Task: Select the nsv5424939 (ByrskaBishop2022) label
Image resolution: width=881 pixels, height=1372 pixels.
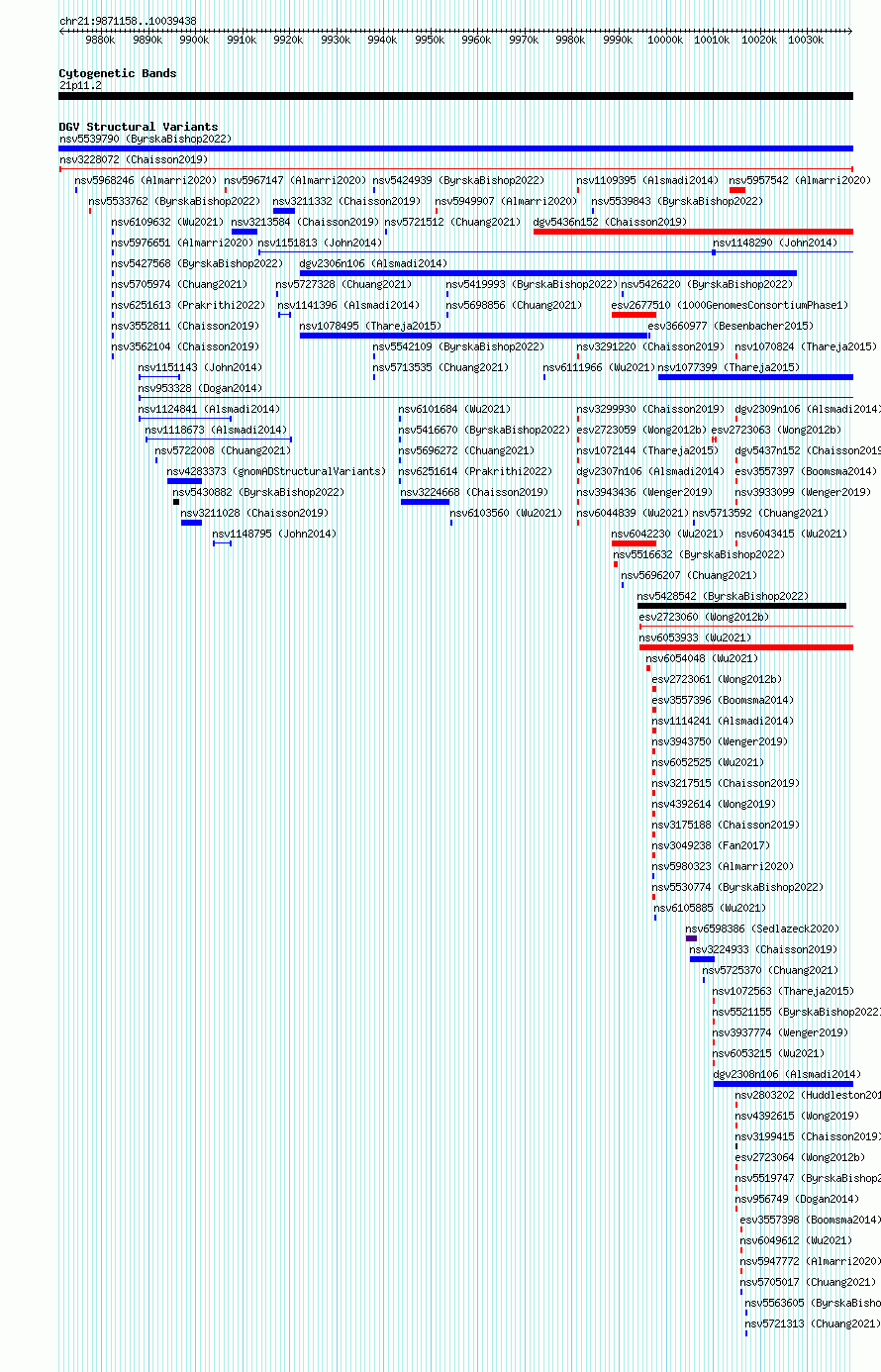Action: 458,180
